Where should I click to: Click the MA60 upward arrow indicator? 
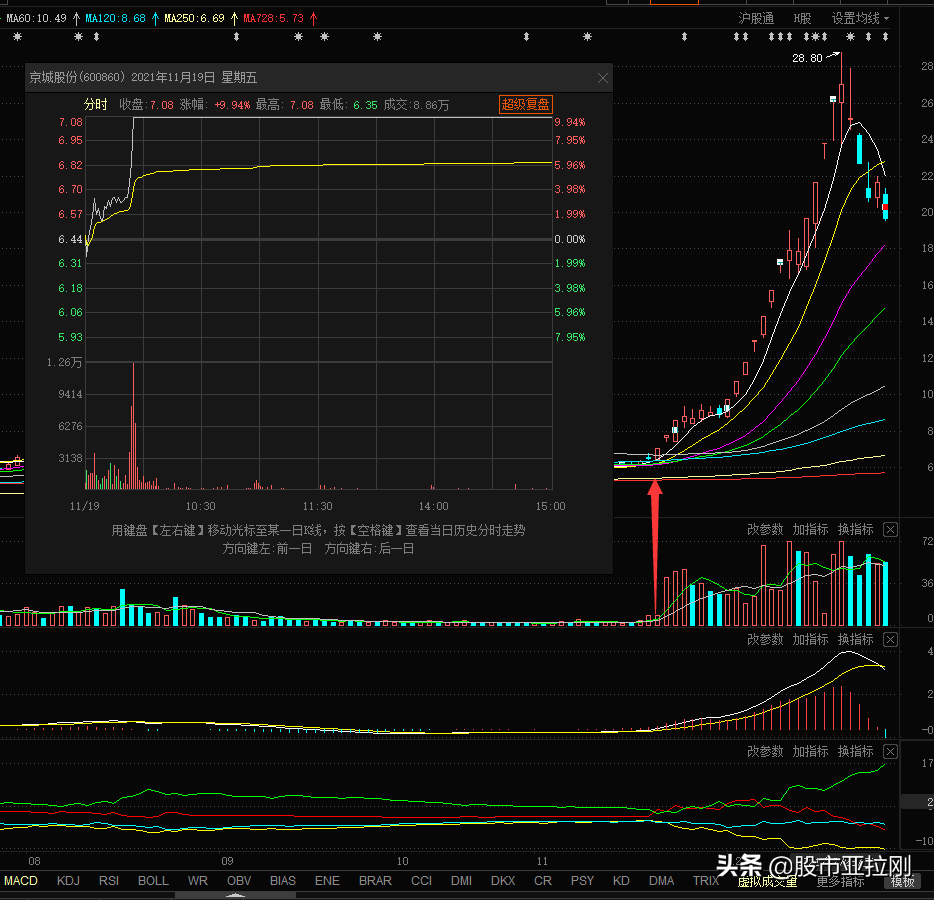76,18
